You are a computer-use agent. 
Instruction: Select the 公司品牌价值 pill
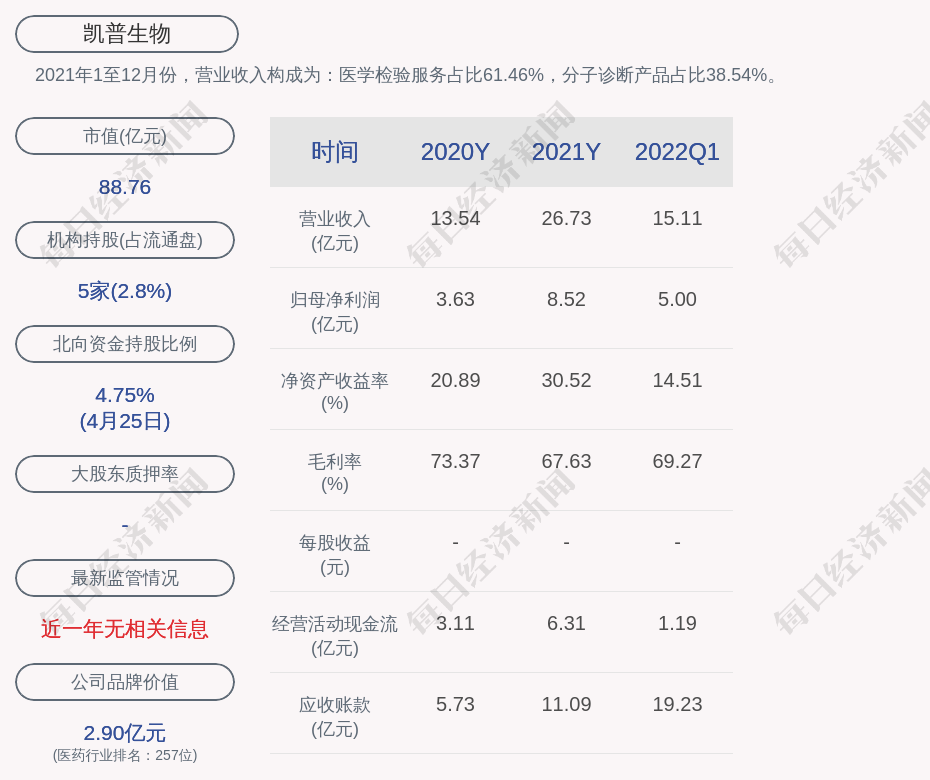click(125, 682)
